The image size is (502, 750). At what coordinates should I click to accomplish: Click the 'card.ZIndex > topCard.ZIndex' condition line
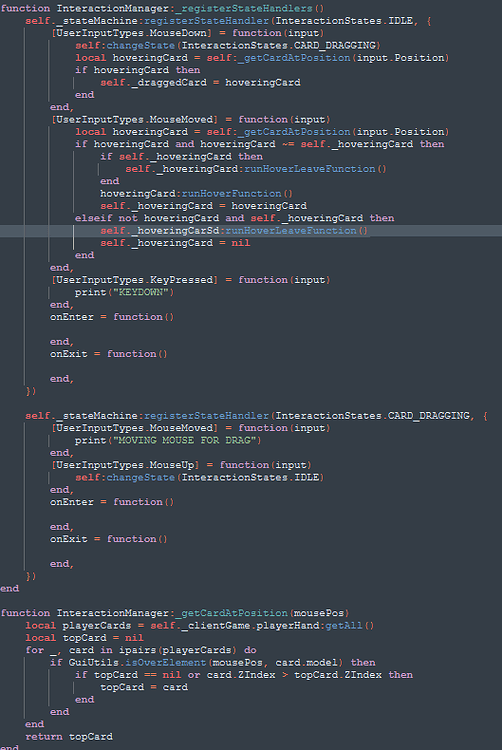click(244, 675)
